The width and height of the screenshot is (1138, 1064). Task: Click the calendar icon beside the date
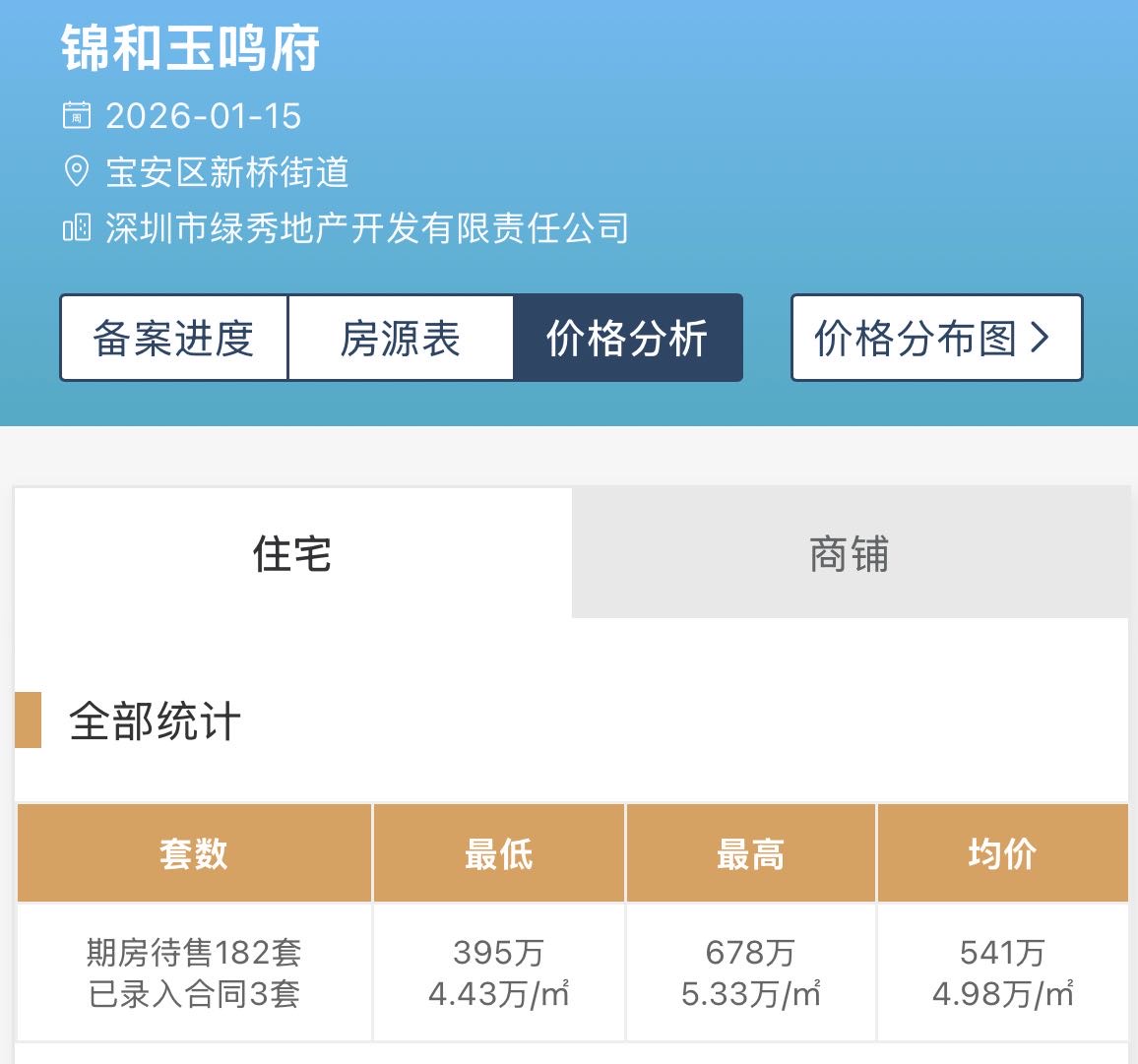tap(77, 115)
